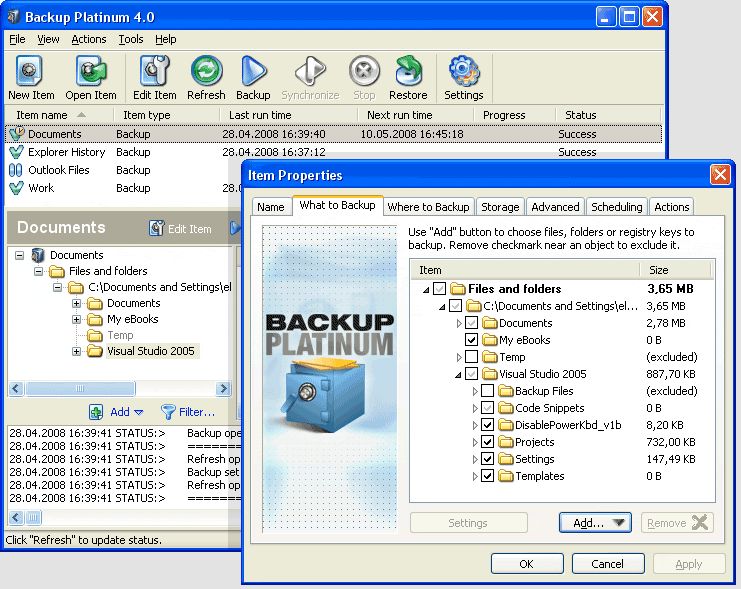Expand the Projects folder triangle
This screenshot has height=589, width=741.
coord(474,442)
